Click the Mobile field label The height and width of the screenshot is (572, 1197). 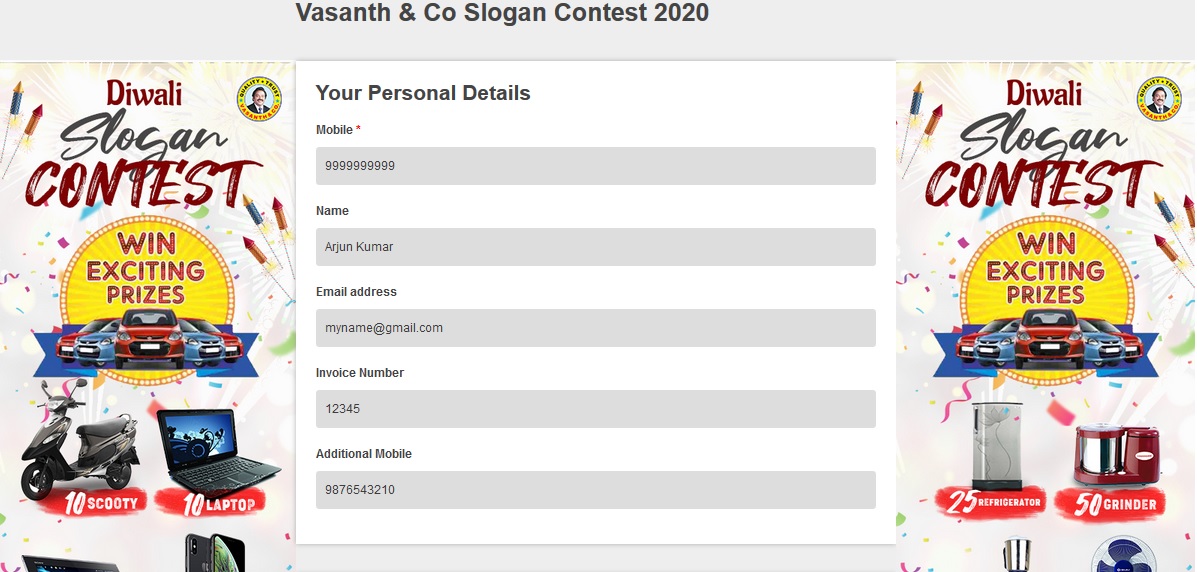[334, 130]
